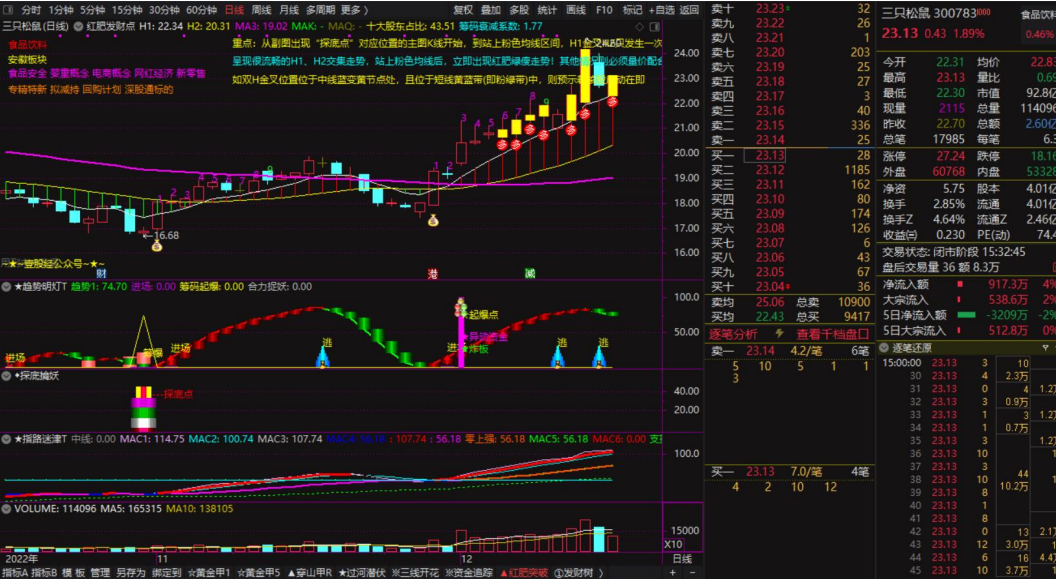Image resolution: width=1056 pixels, height=579 pixels.
Task: Click 查看千档盘口 link
Action: point(834,334)
